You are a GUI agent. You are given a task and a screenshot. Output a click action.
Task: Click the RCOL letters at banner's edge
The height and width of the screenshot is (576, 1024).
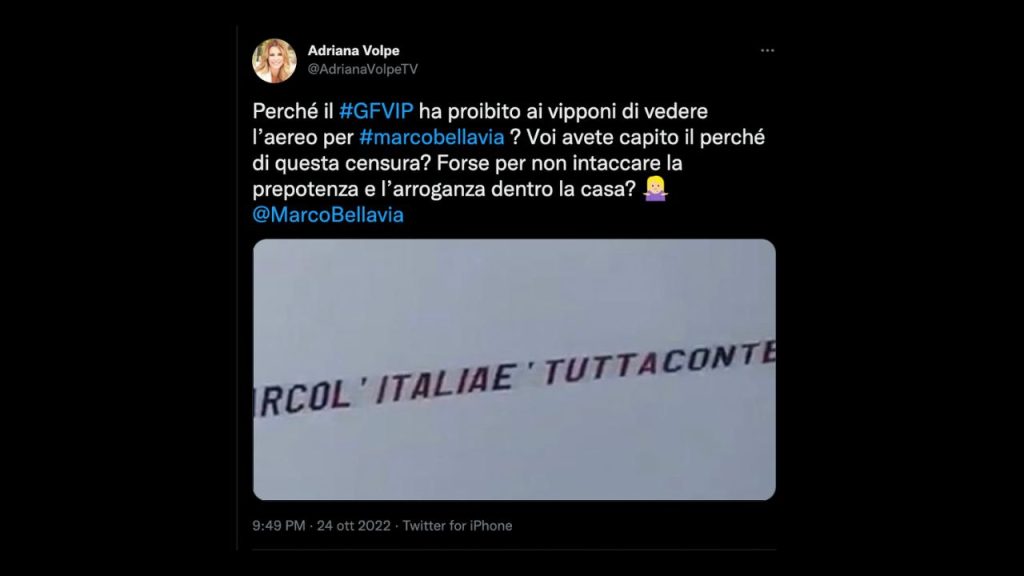point(302,399)
